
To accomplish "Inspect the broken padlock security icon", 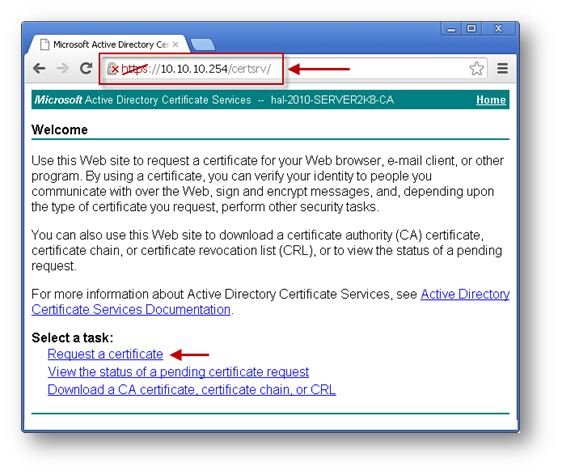I will 113,68.
